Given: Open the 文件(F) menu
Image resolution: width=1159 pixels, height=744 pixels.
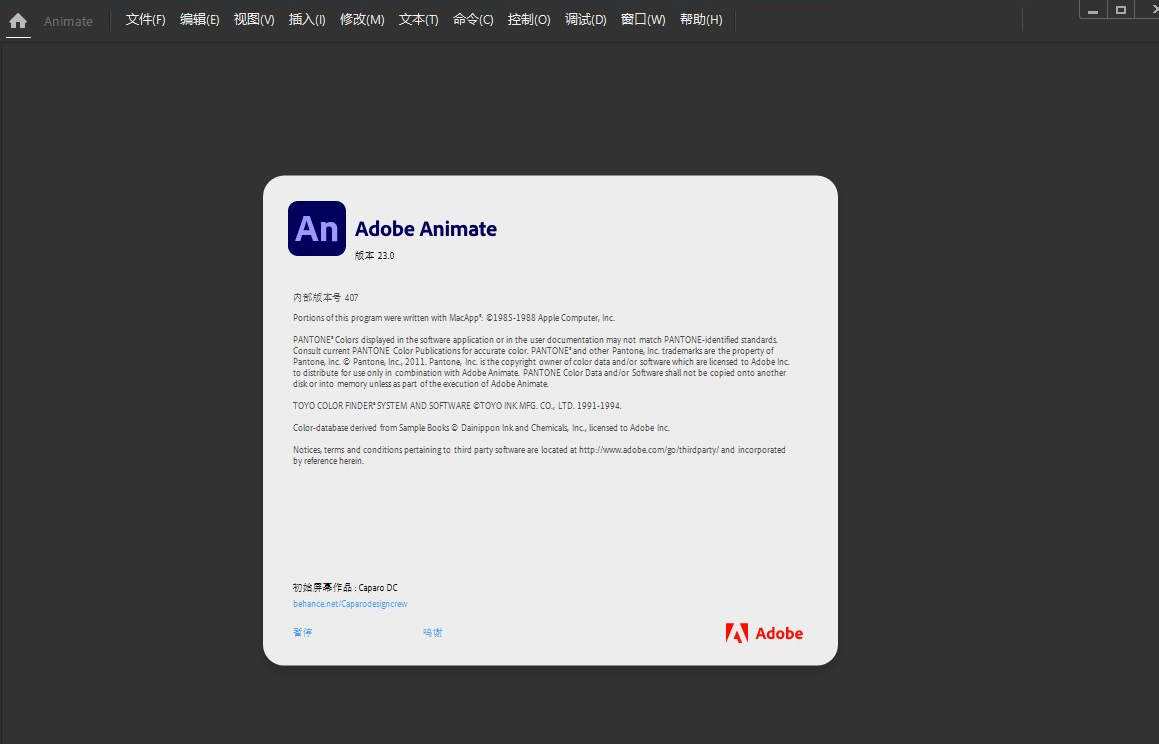Looking at the screenshot, I should (x=146, y=20).
